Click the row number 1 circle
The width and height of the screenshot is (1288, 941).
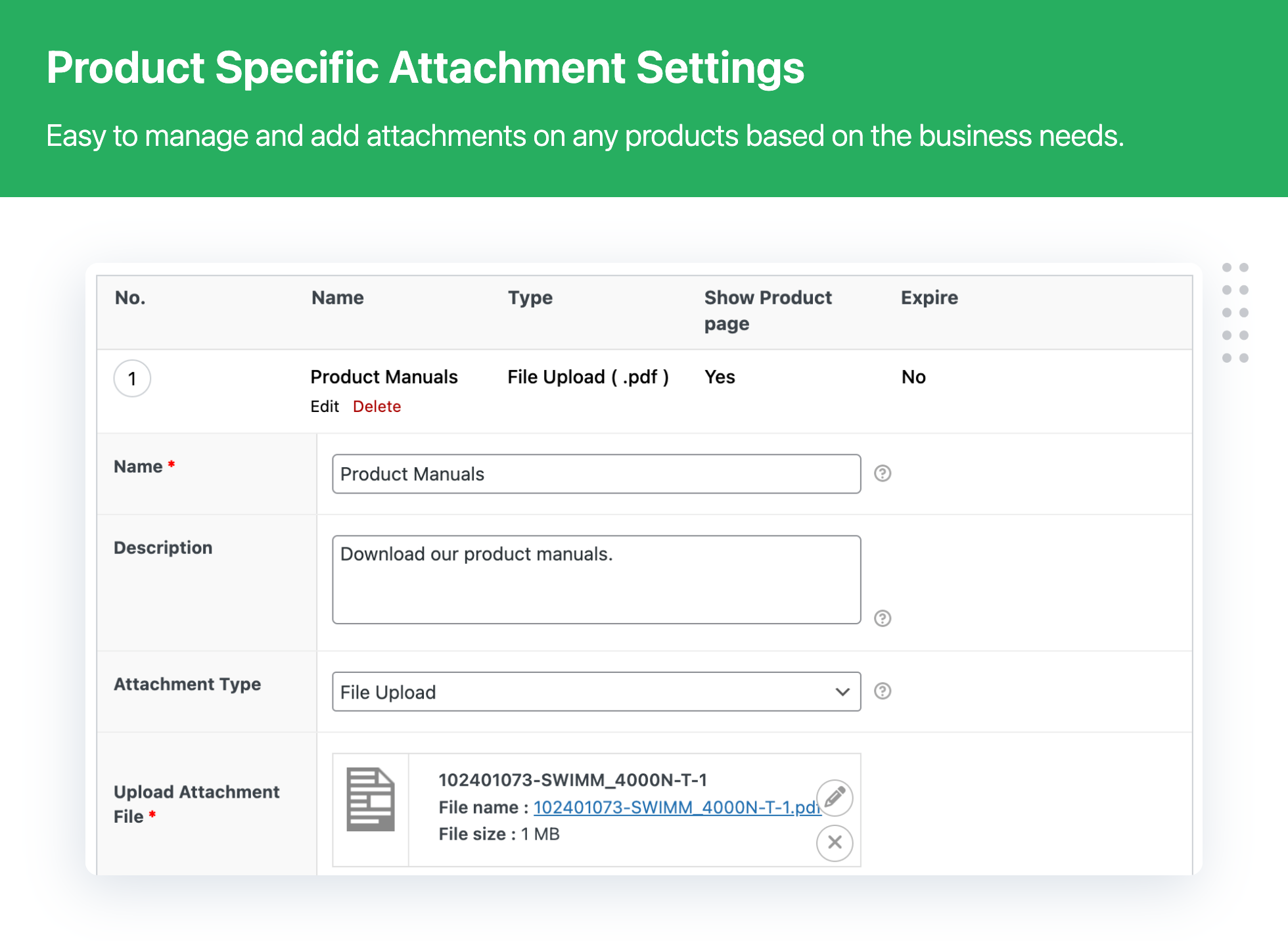[132, 379]
